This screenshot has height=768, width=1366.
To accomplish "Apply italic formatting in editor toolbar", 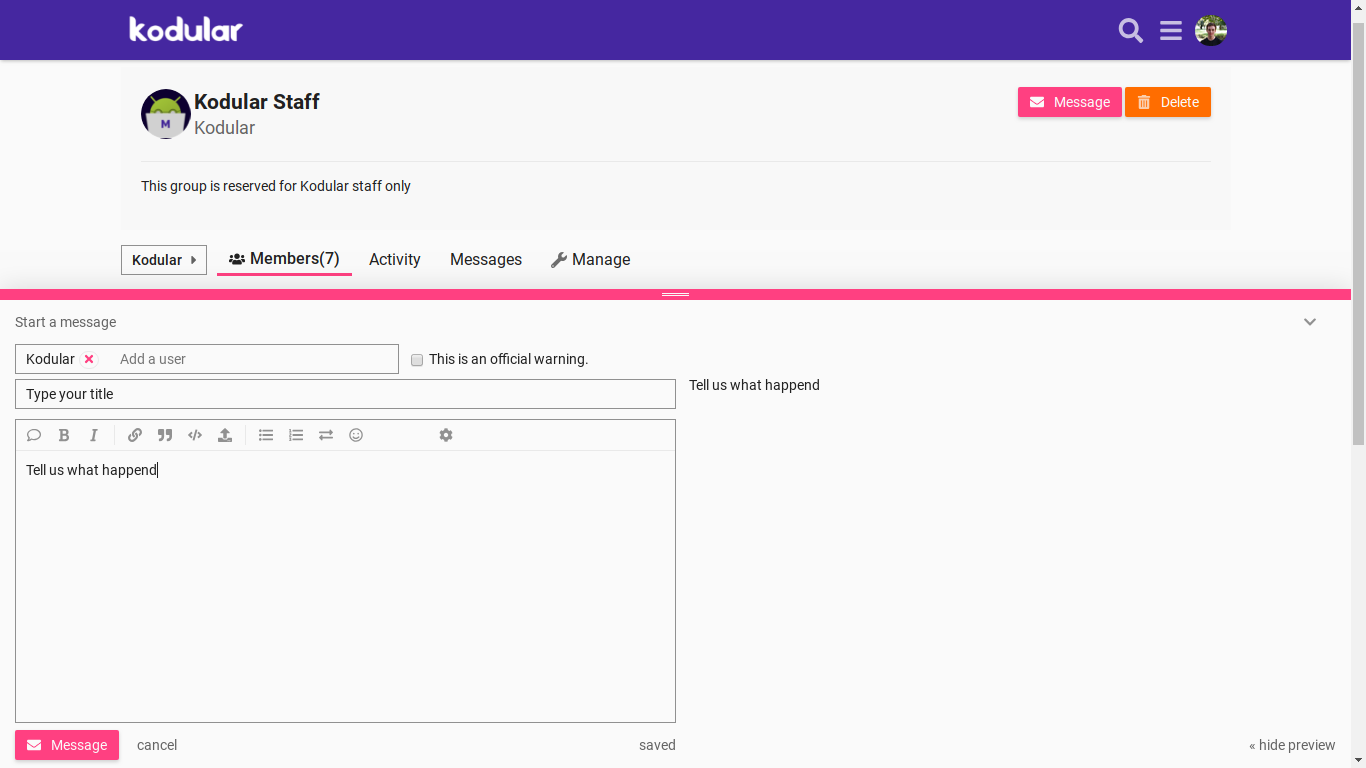I will tap(94, 435).
